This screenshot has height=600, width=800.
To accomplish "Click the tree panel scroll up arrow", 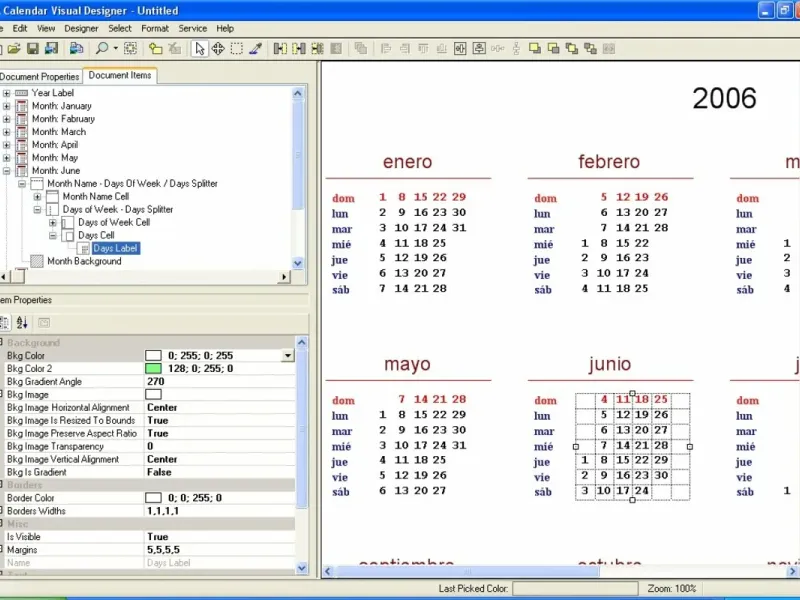I will pos(297,93).
